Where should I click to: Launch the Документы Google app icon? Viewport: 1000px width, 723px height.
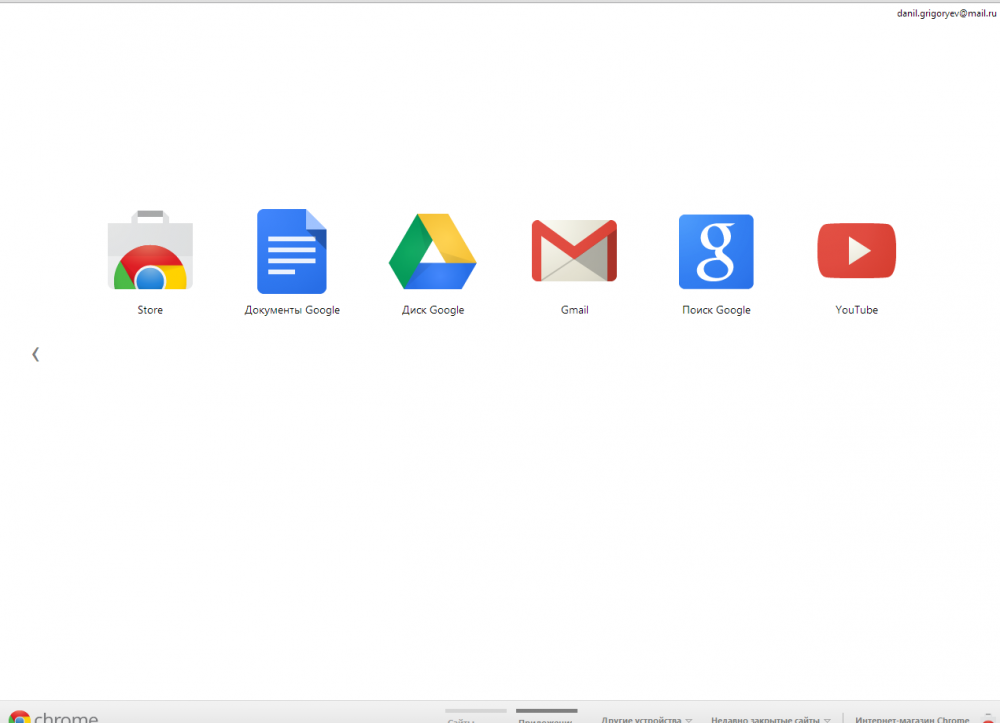(x=292, y=251)
